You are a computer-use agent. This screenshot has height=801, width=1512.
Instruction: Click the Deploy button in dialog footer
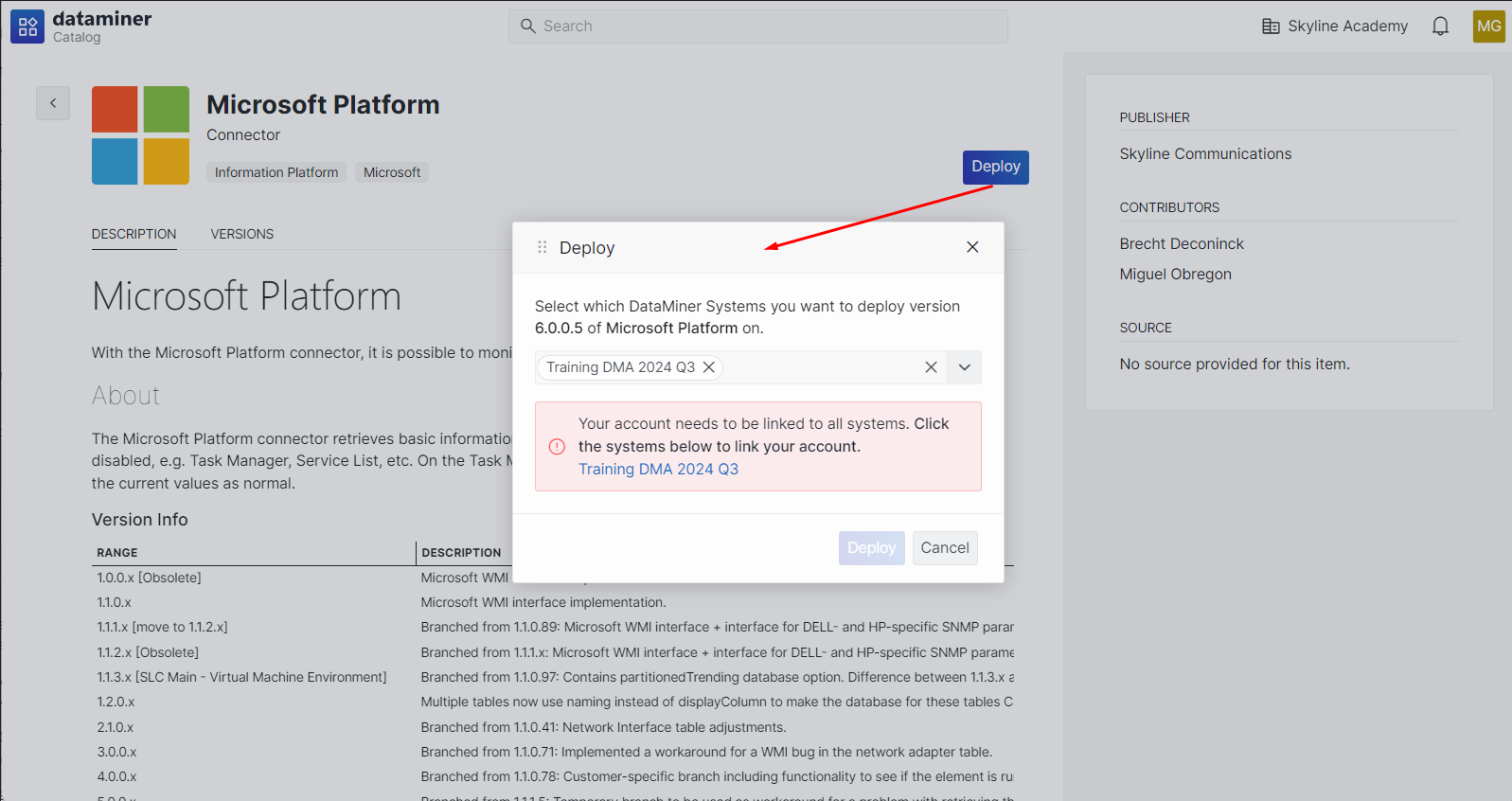[x=871, y=548]
